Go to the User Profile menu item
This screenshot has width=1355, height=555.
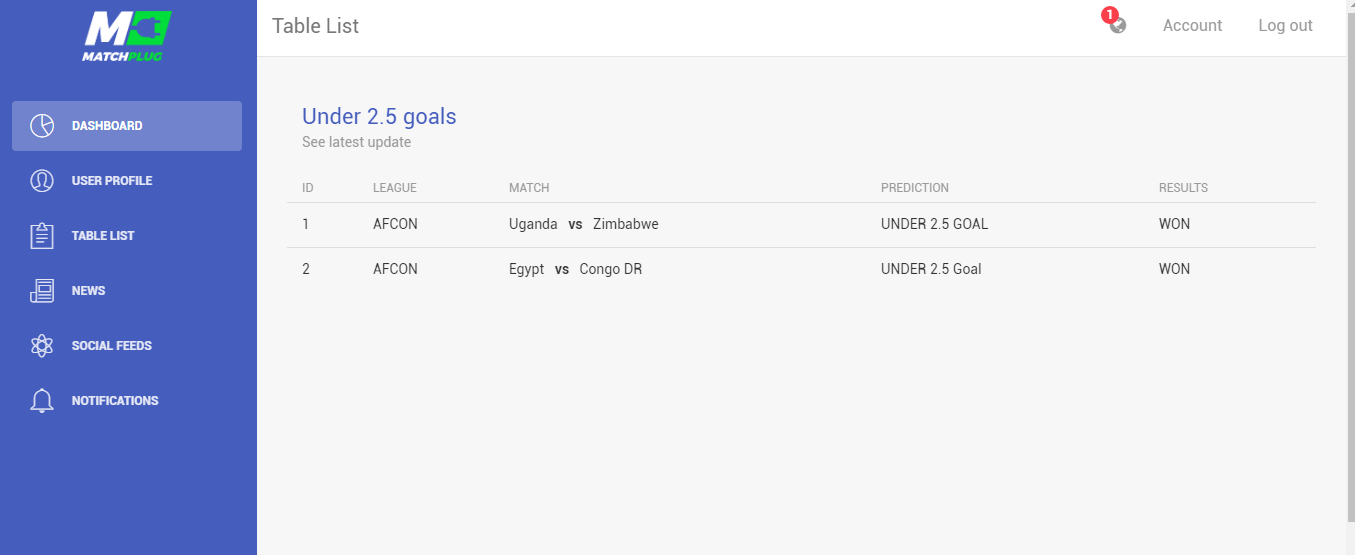[127, 181]
